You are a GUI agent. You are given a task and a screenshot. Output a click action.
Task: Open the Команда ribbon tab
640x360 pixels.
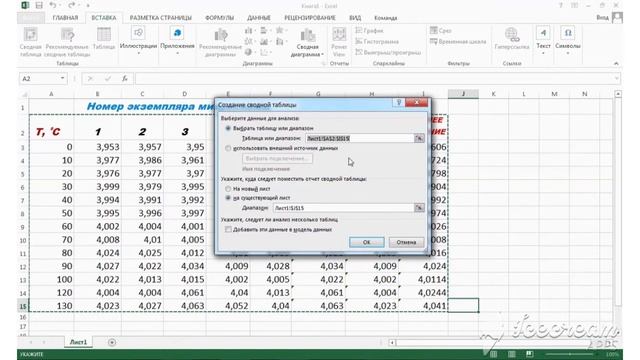(x=386, y=18)
